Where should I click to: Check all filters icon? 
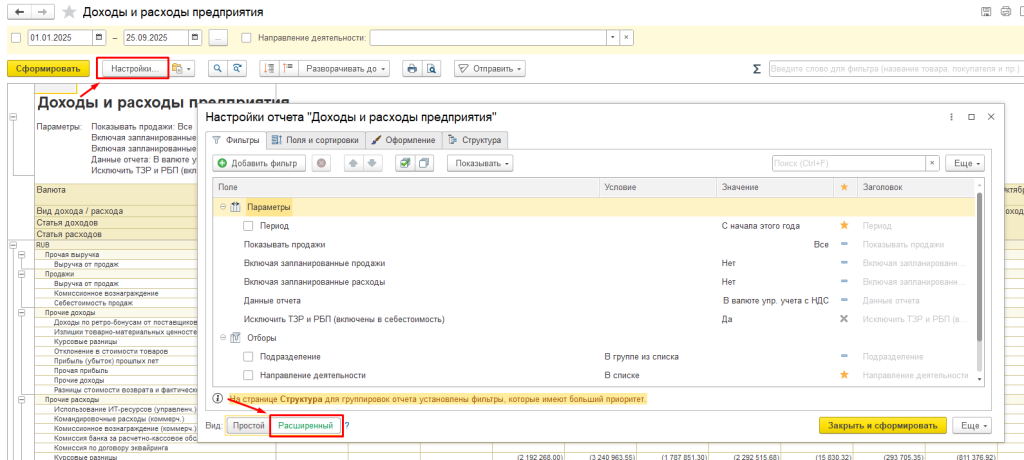tap(405, 163)
